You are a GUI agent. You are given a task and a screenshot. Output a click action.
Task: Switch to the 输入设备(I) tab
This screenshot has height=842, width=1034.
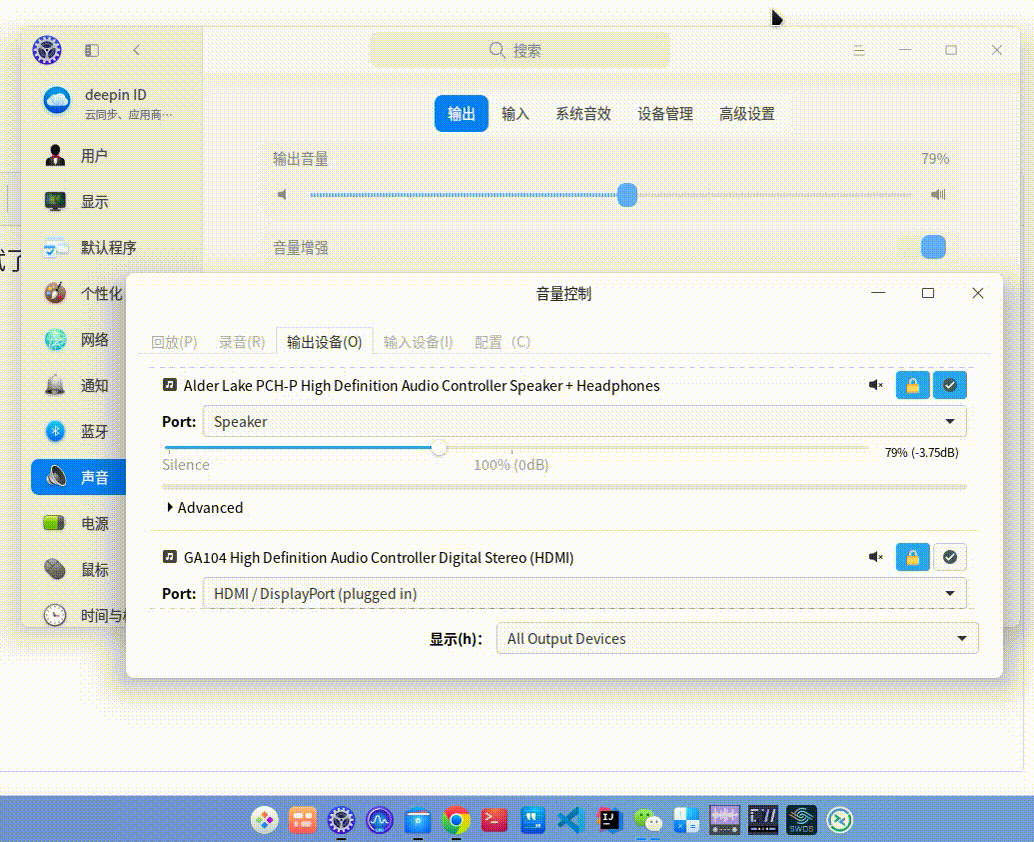pos(418,342)
